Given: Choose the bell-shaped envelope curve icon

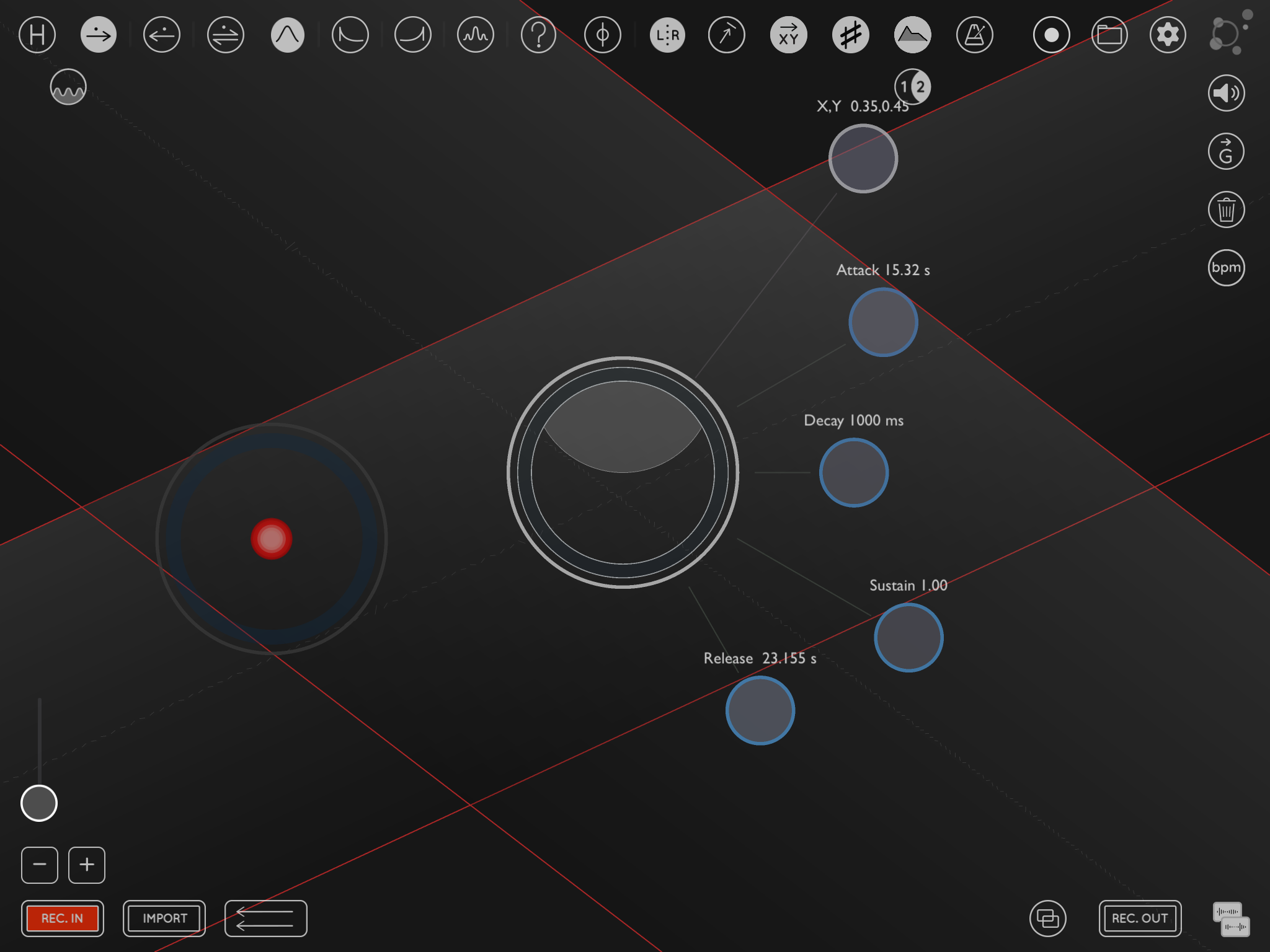Looking at the screenshot, I should 287,35.
